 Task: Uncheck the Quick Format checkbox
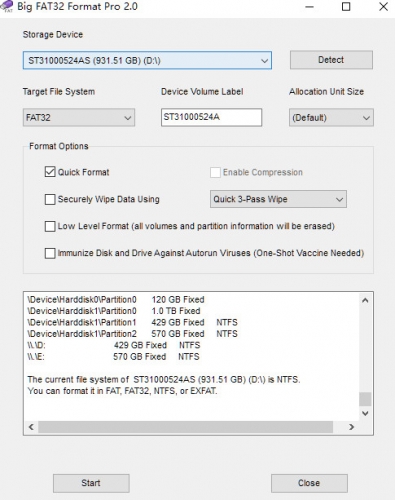coord(50,172)
